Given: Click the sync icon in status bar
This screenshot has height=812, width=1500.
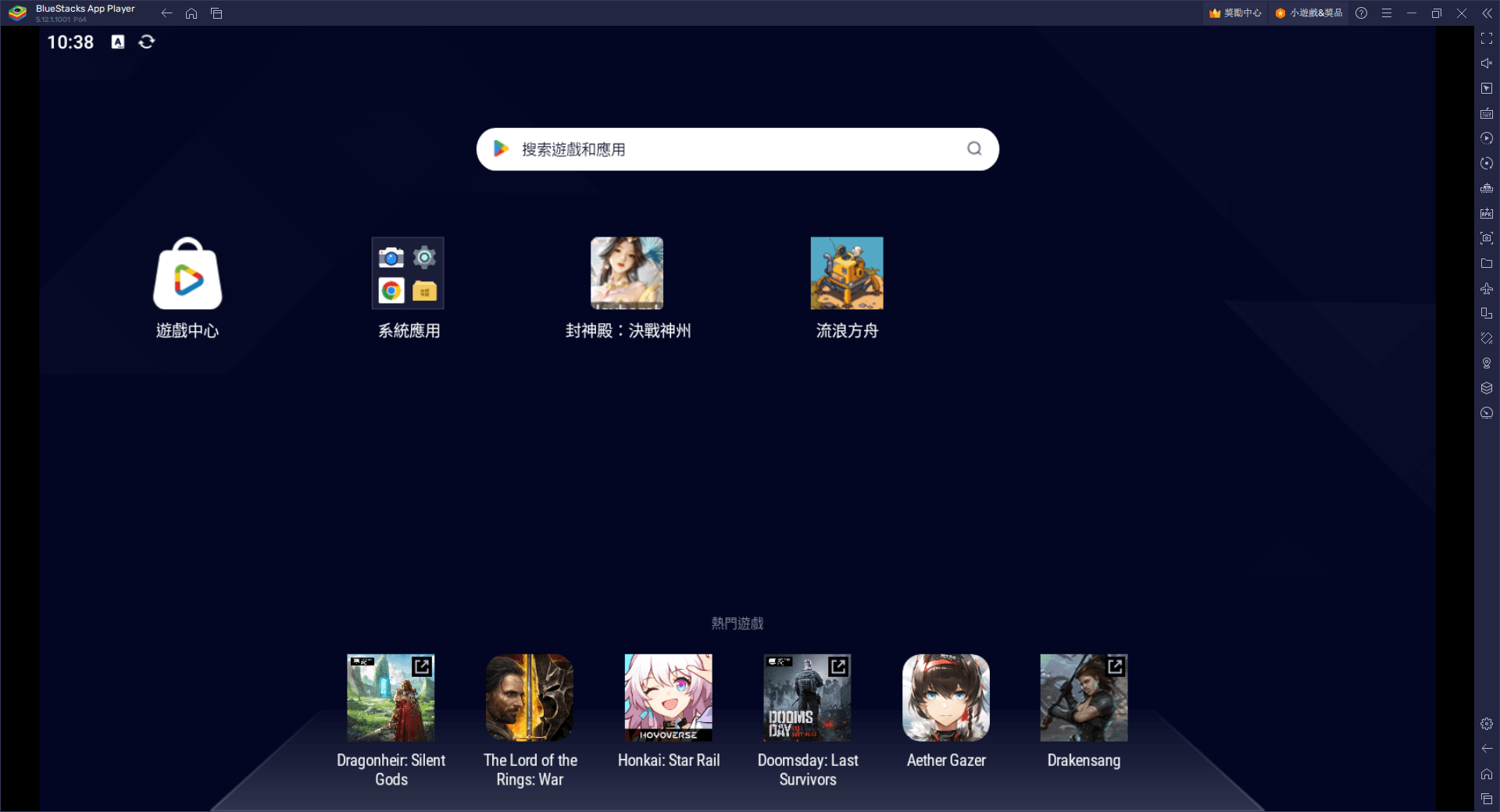Looking at the screenshot, I should [146, 41].
